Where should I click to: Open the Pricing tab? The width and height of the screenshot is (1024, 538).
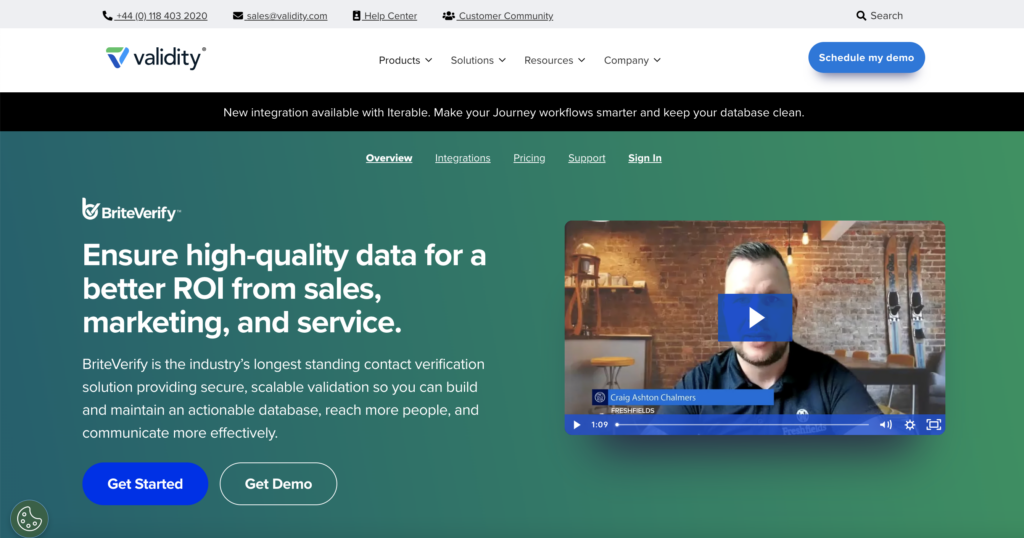coord(529,158)
